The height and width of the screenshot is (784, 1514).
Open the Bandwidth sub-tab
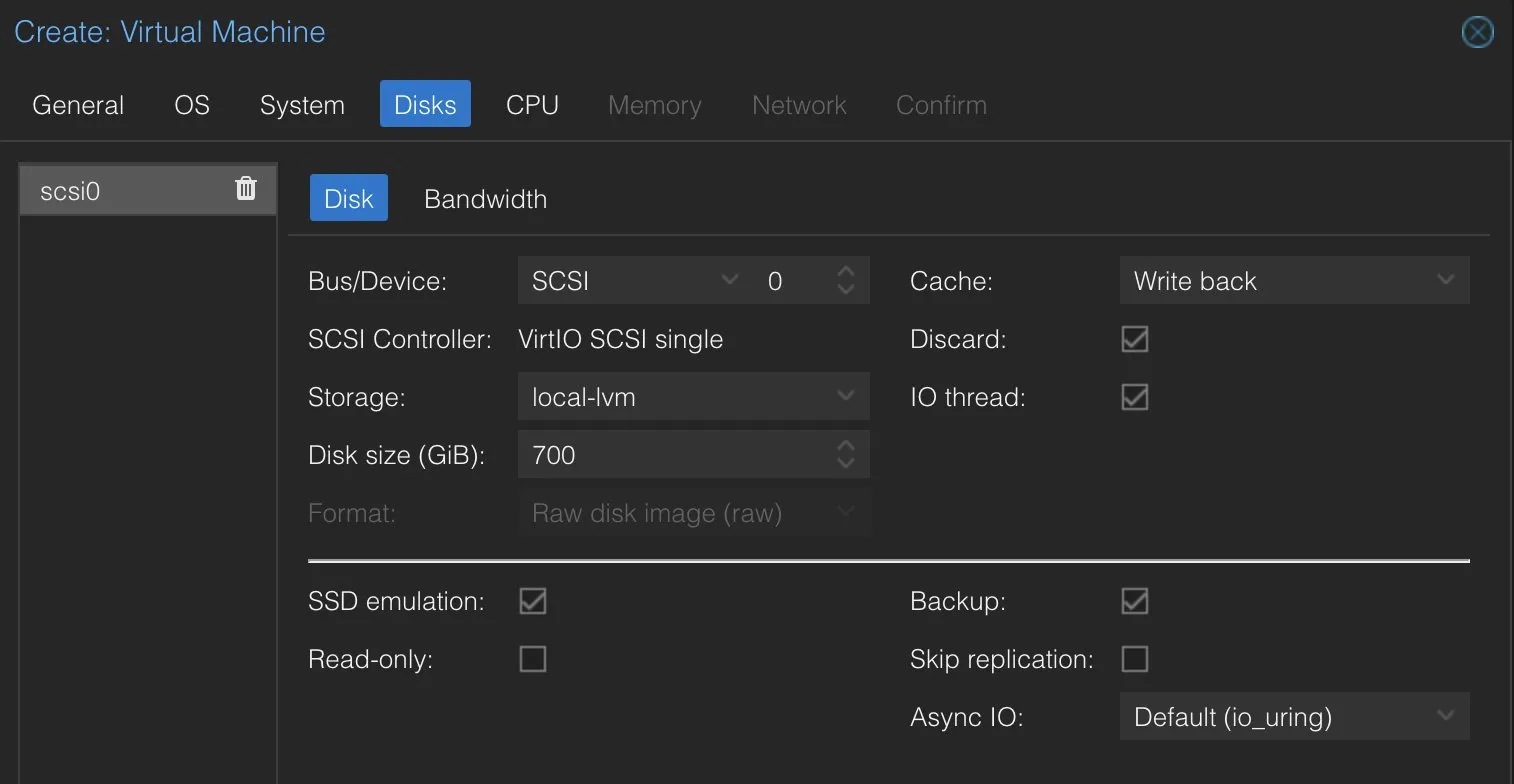(485, 199)
